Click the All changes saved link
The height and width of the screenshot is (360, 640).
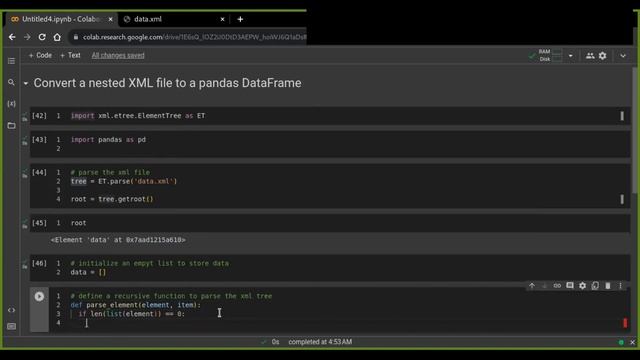click(118, 55)
